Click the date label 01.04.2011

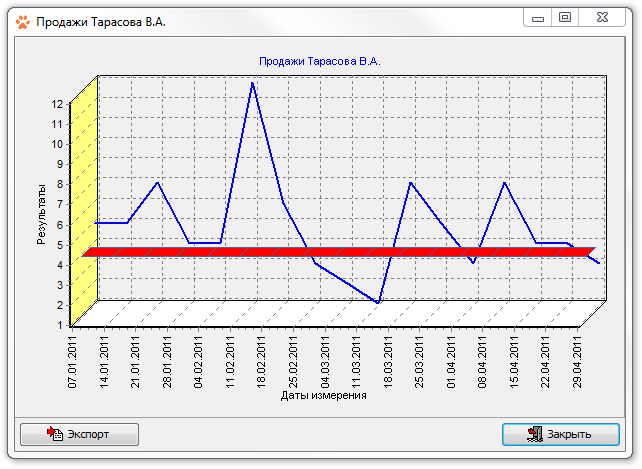452,362
